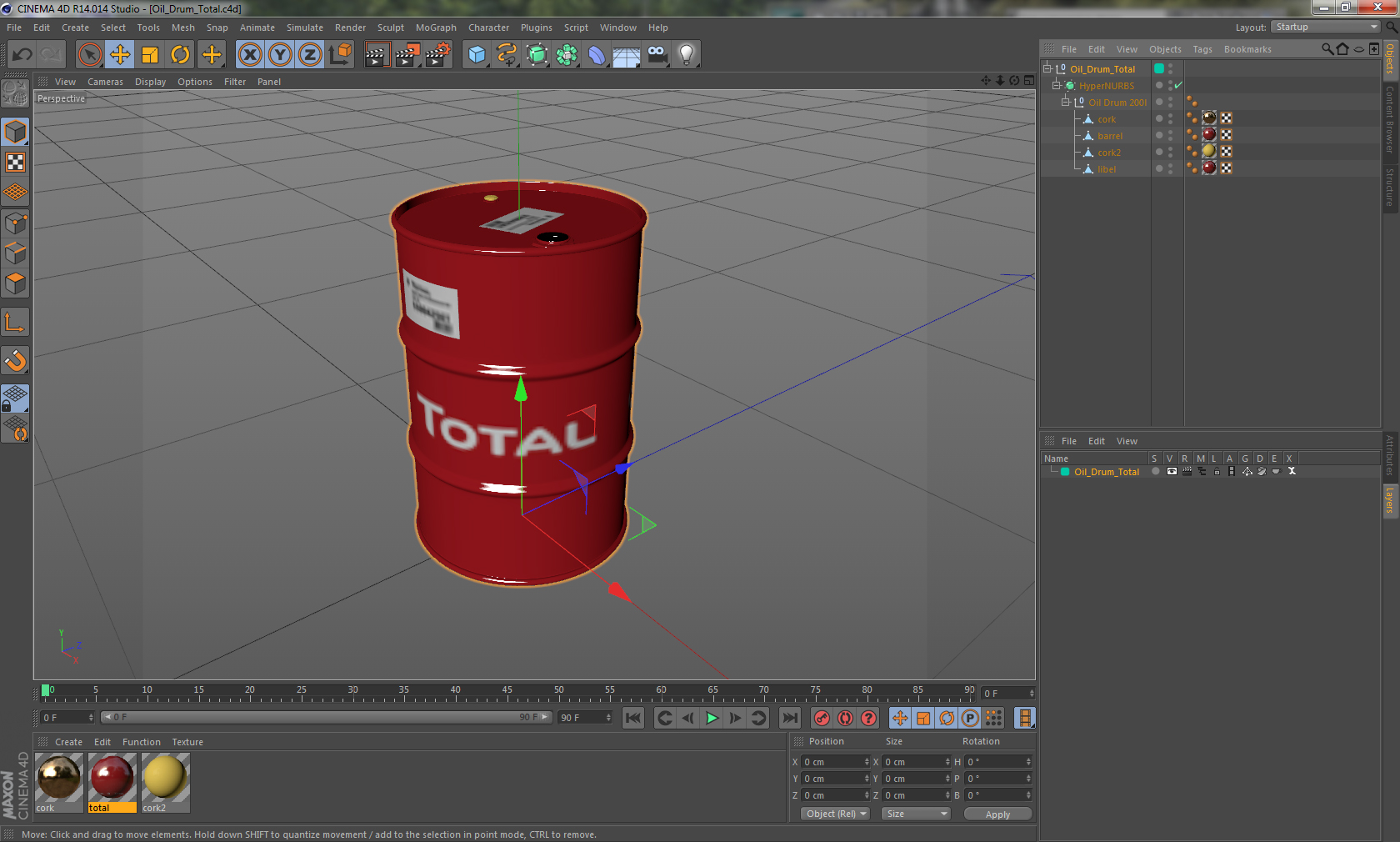Select the barrel object in tree
The height and width of the screenshot is (842, 1400).
click(x=1109, y=136)
